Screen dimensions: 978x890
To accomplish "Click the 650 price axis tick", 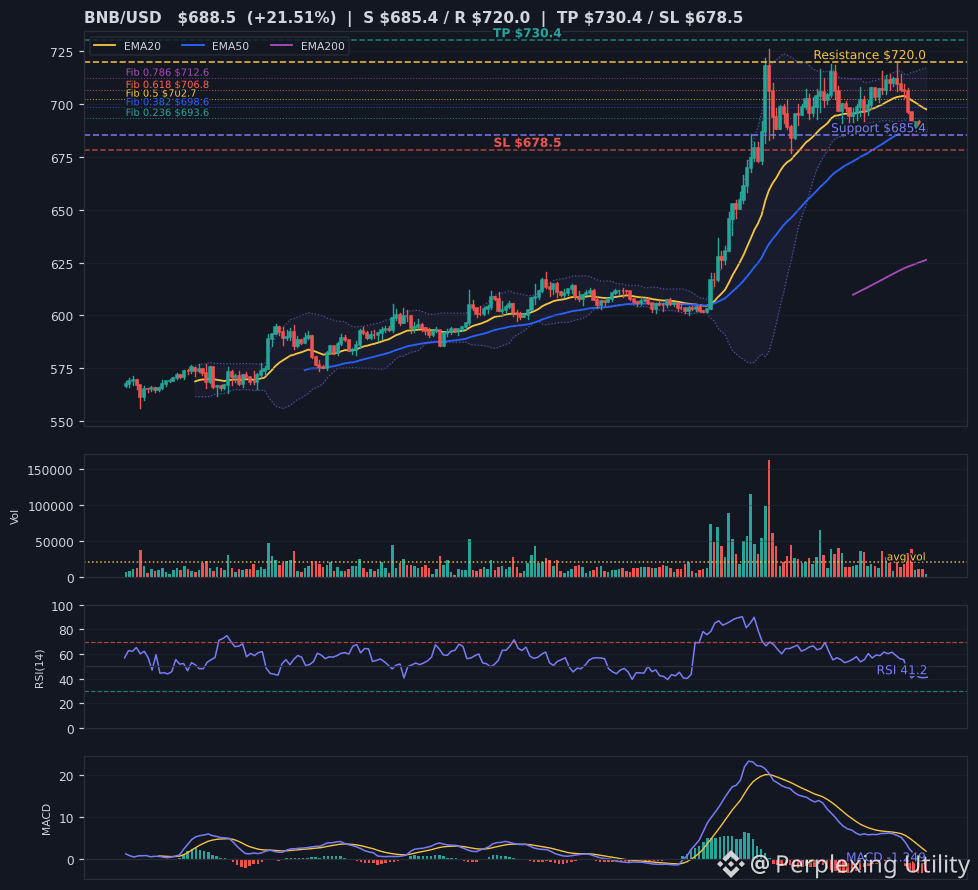I will coord(61,211).
